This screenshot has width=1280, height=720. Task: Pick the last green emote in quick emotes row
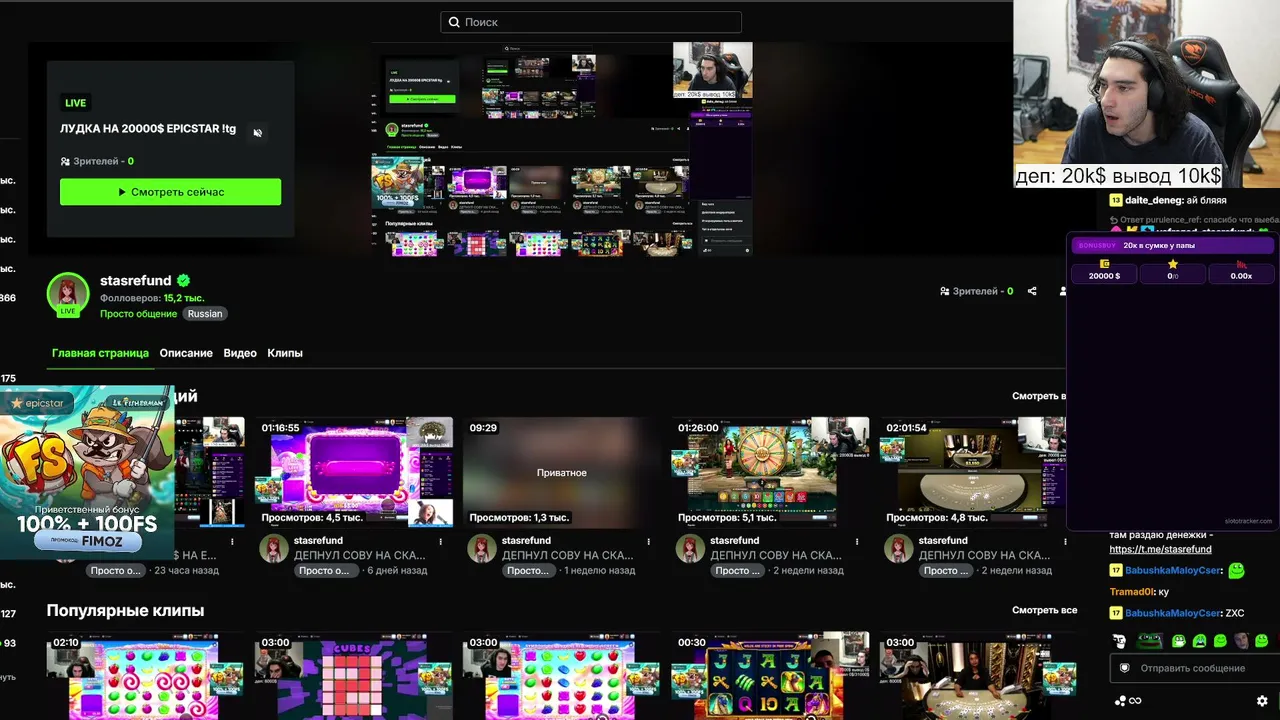[1262, 641]
